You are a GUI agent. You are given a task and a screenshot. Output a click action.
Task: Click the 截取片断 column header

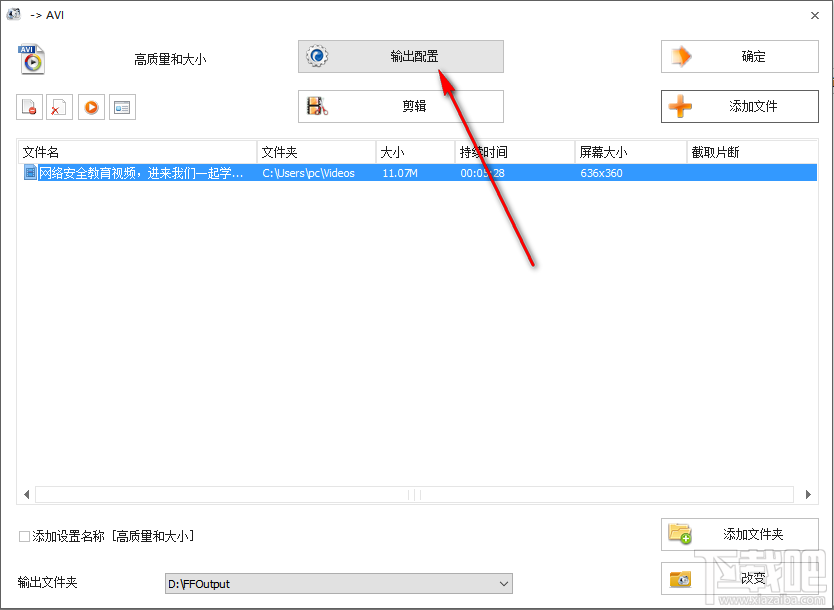(x=752, y=153)
